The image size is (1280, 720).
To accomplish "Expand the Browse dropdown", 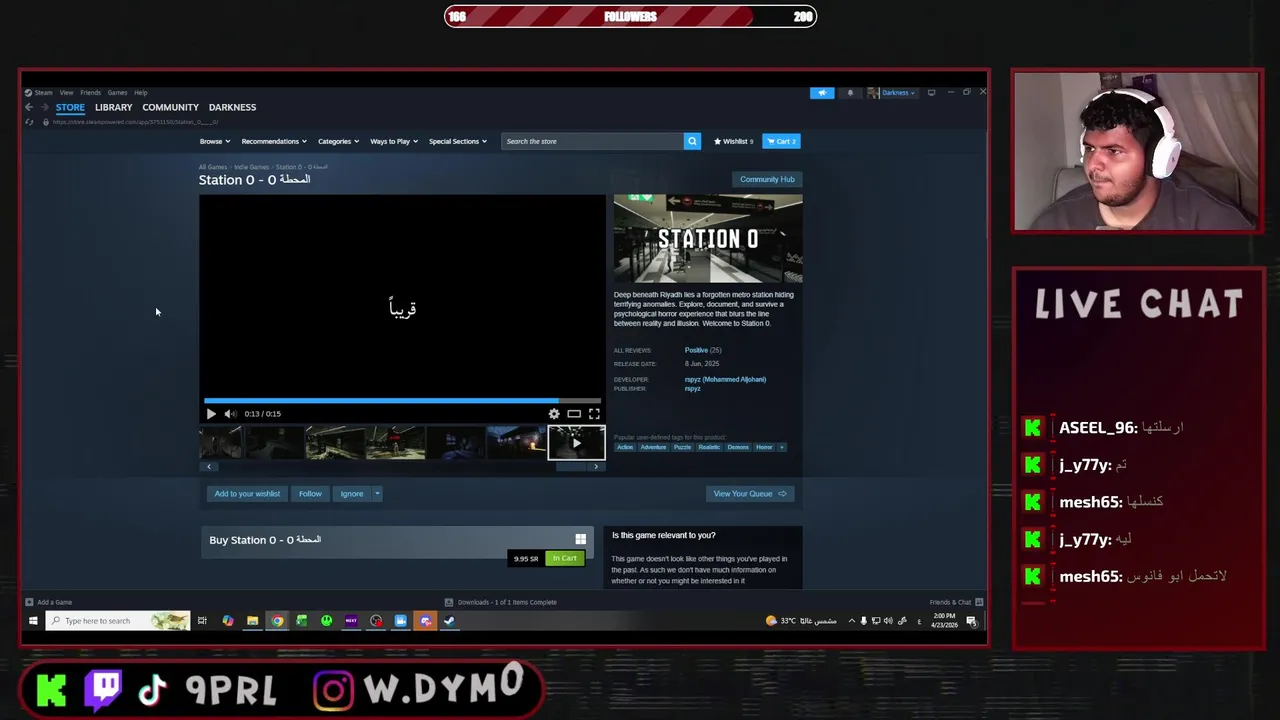I will [214, 141].
